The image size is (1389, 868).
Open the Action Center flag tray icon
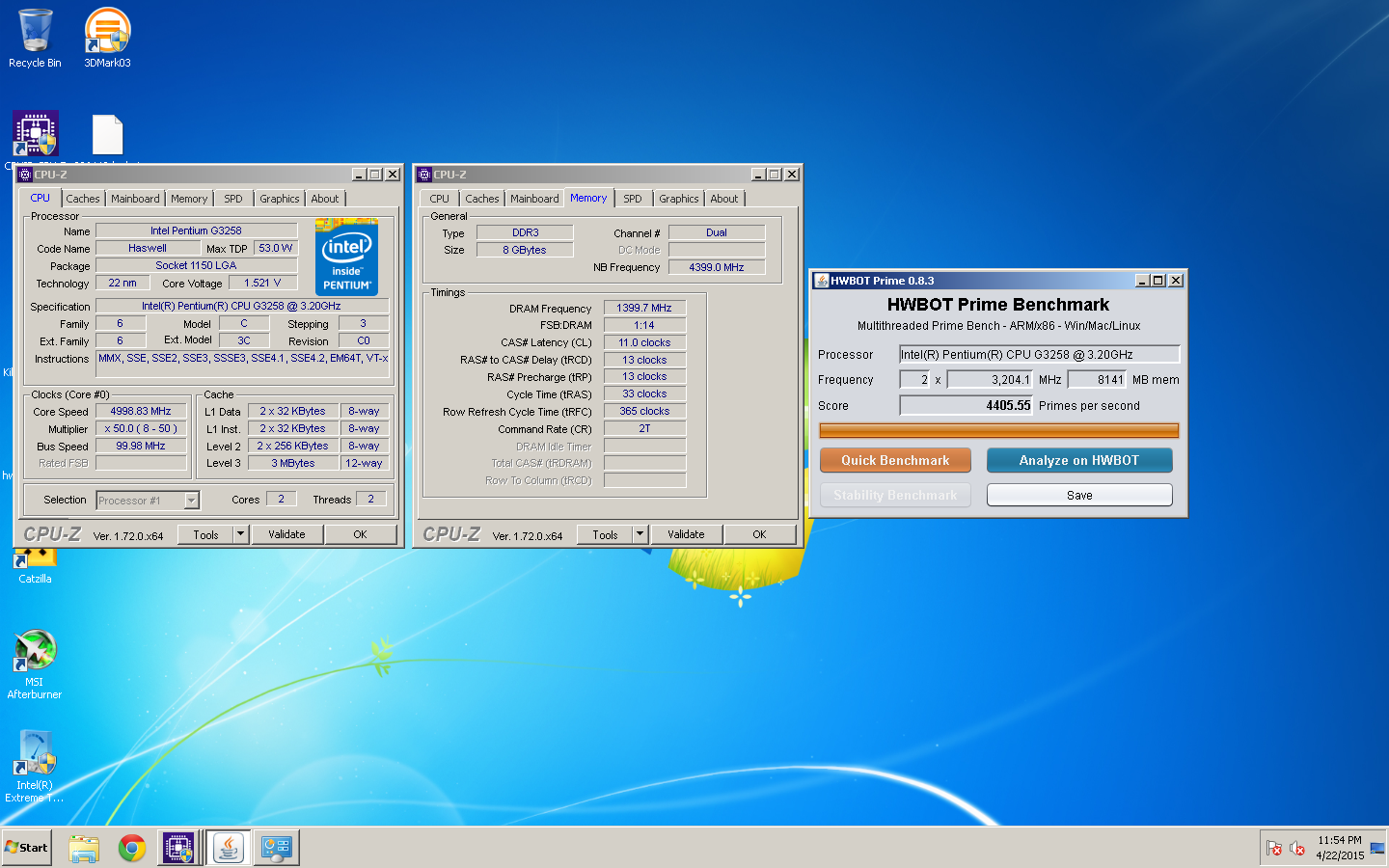click(x=1274, y=848)
